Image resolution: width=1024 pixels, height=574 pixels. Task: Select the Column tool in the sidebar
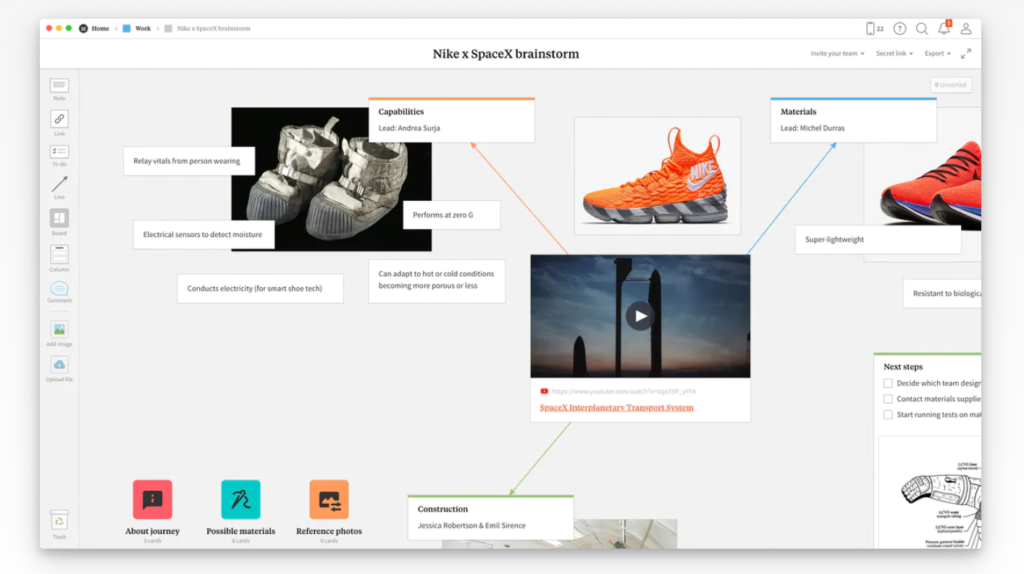pos(59,259)
